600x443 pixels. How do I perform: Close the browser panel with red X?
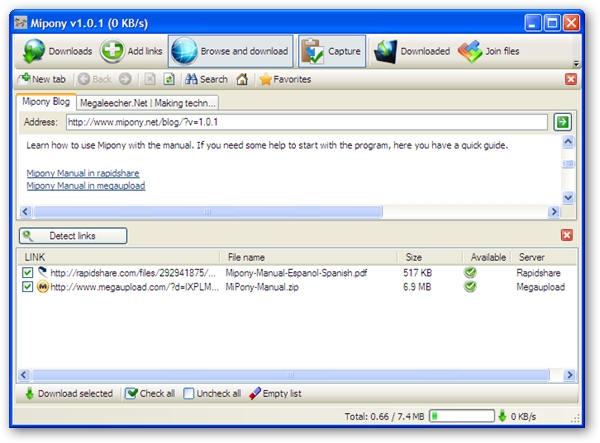(571, 79)
